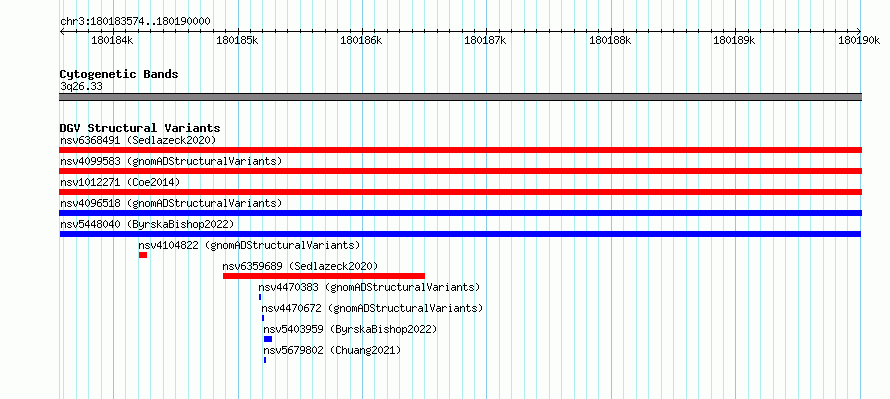Image resolution: width=890 pixels, height=399 pixels.
Task: Click the nsv5679802 (Chuang2021) label
Action: 332,350
